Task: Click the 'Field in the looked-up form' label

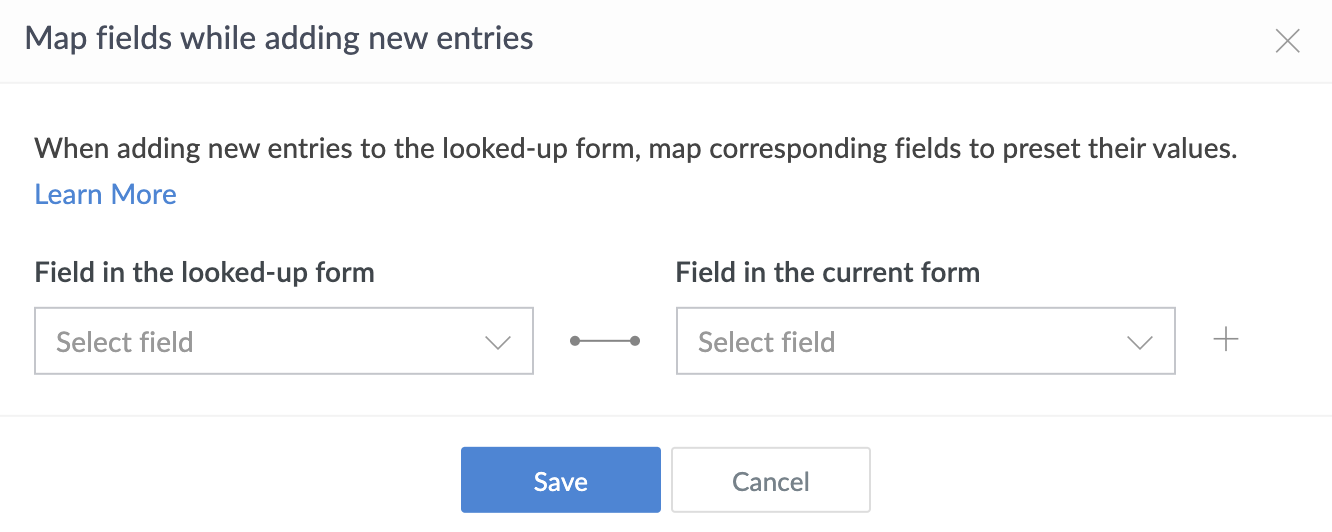Action: (204, 272)
